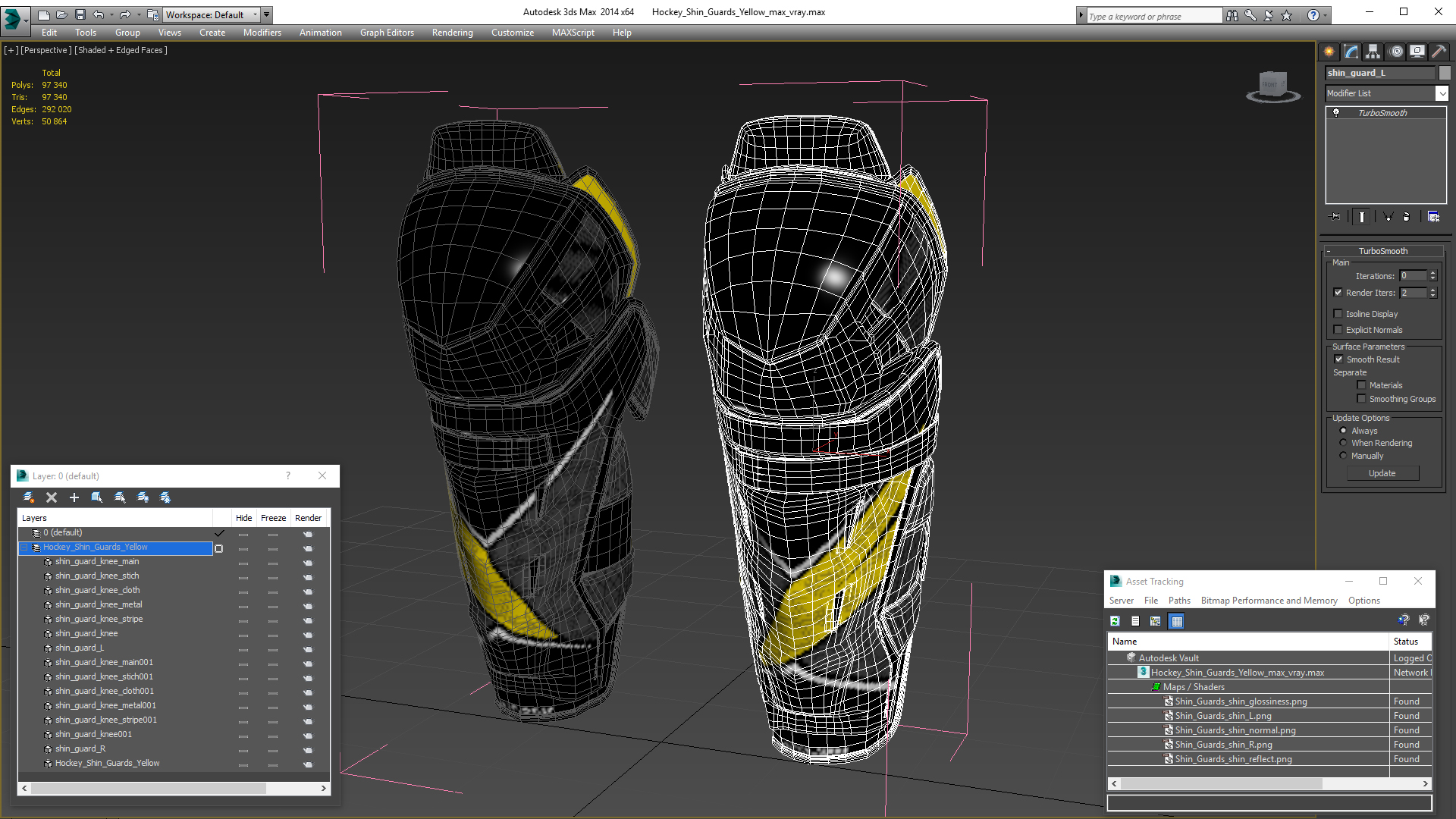This screenshot has height=819, width=1456.
Task: Click the binoculars search icon
Action: coord(1232,15)
